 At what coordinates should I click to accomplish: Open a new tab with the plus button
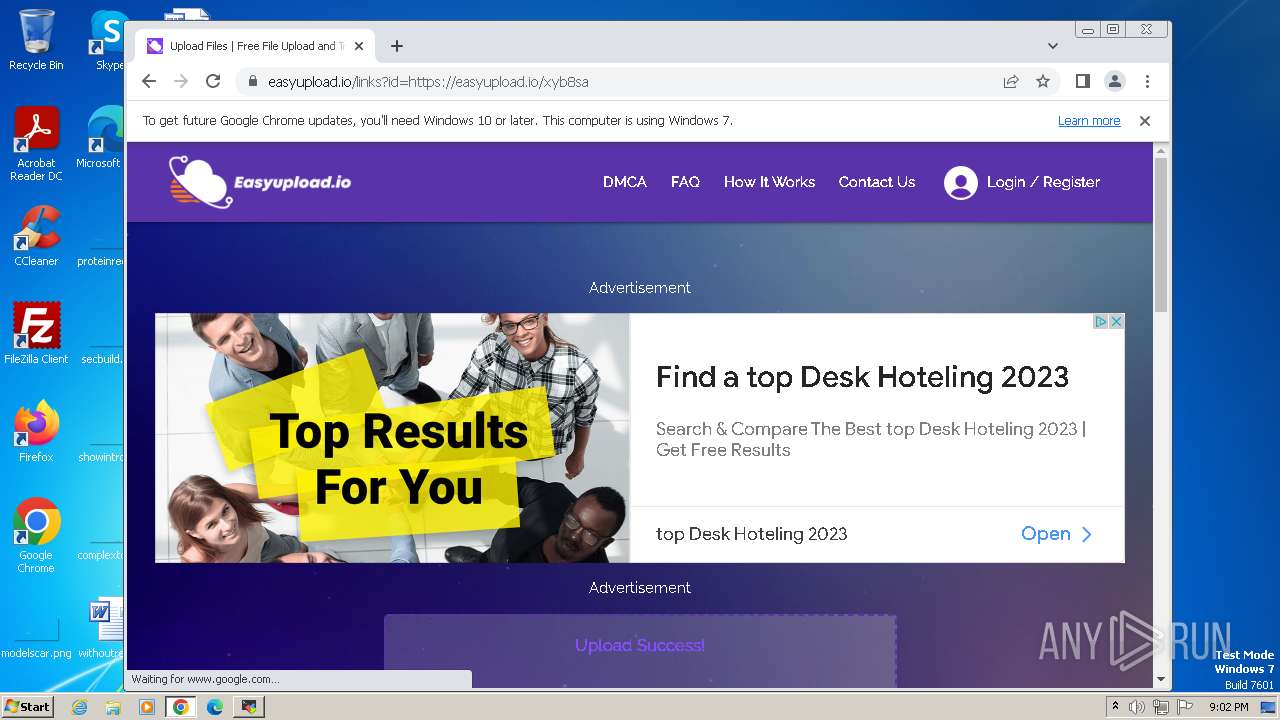(x=397, y=46)
